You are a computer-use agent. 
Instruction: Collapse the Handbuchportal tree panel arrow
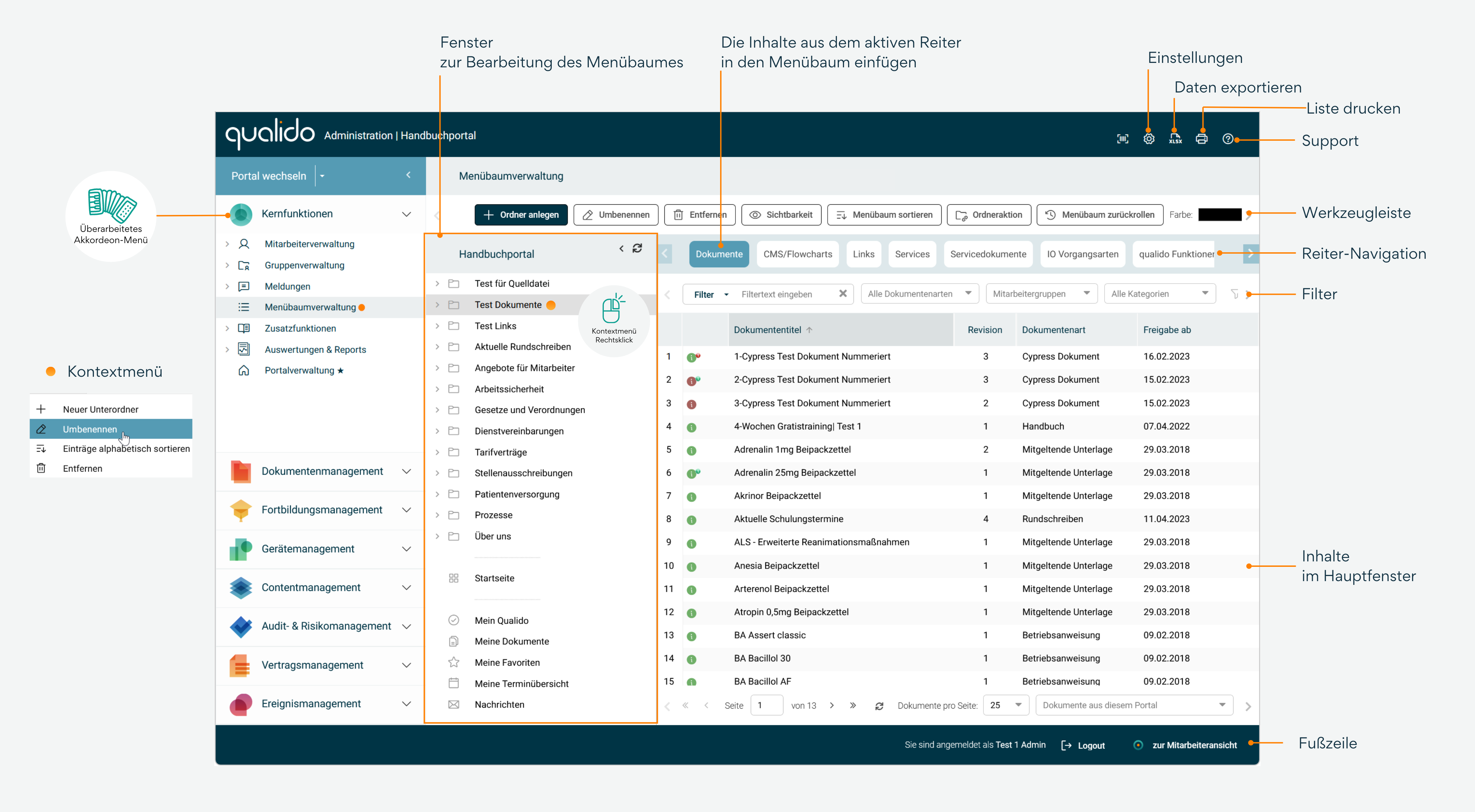(621, 248)
